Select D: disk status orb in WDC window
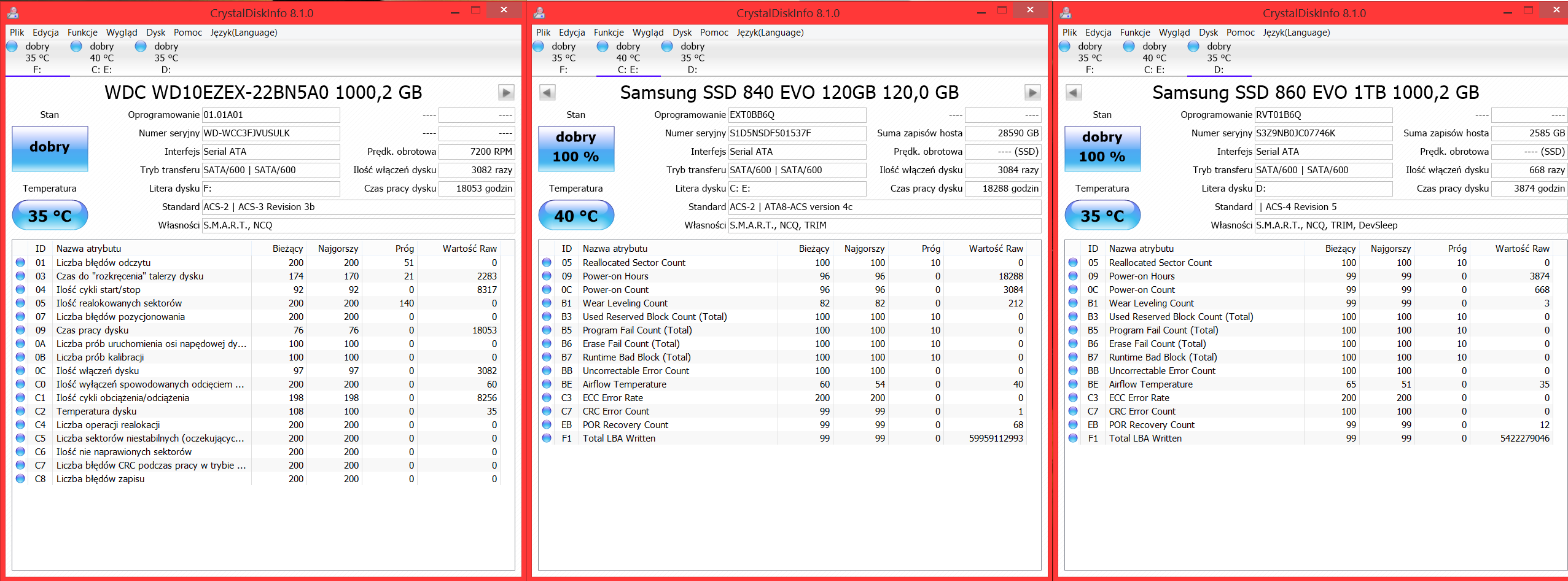1568x581 pixels. (141, 46)
